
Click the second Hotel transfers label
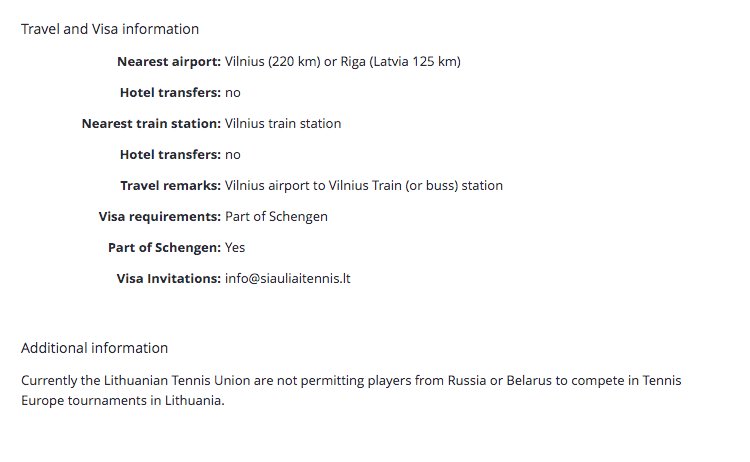(x=170, y=154)
